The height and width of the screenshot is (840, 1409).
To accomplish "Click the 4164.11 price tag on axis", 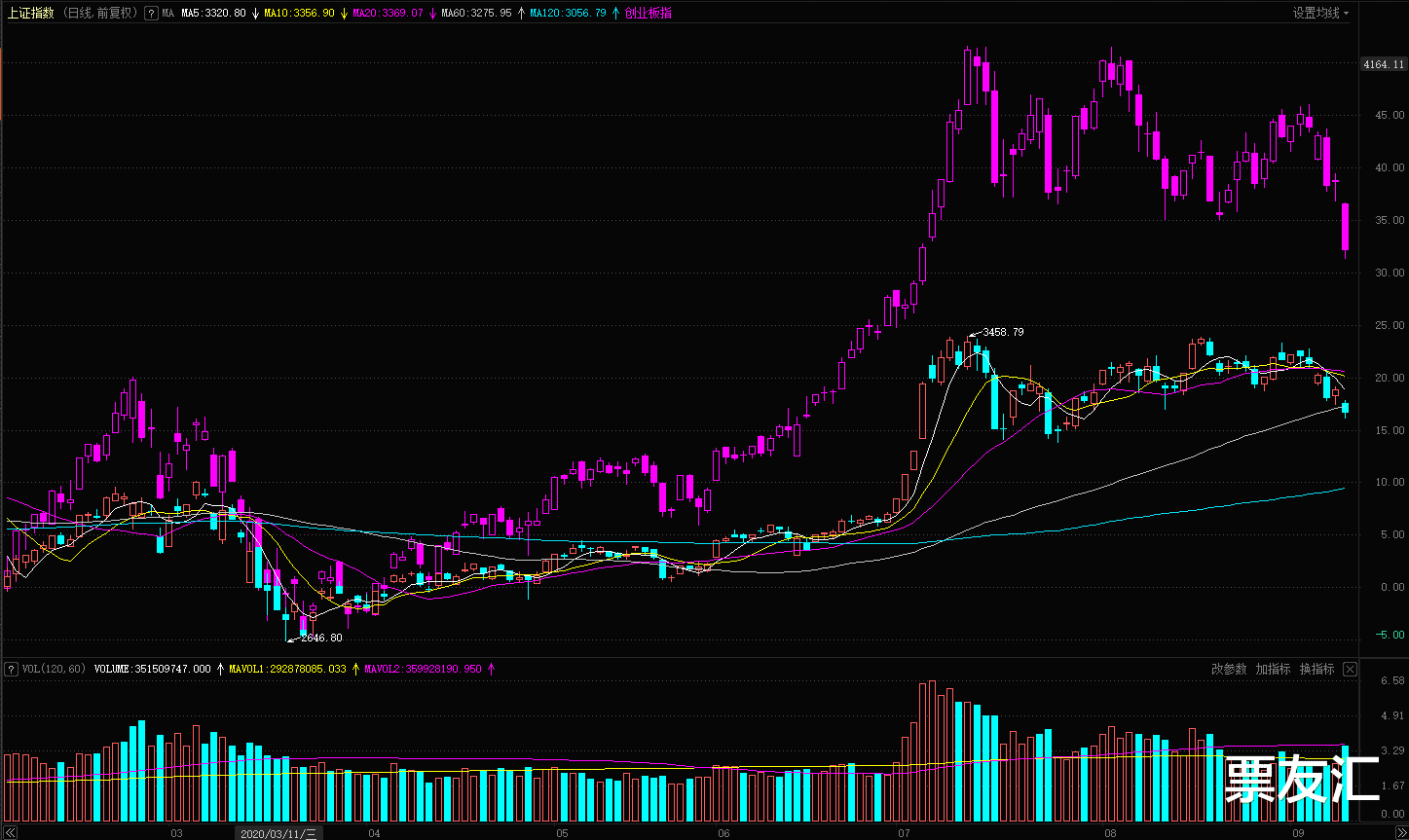I will click(x=1384, y=64).
